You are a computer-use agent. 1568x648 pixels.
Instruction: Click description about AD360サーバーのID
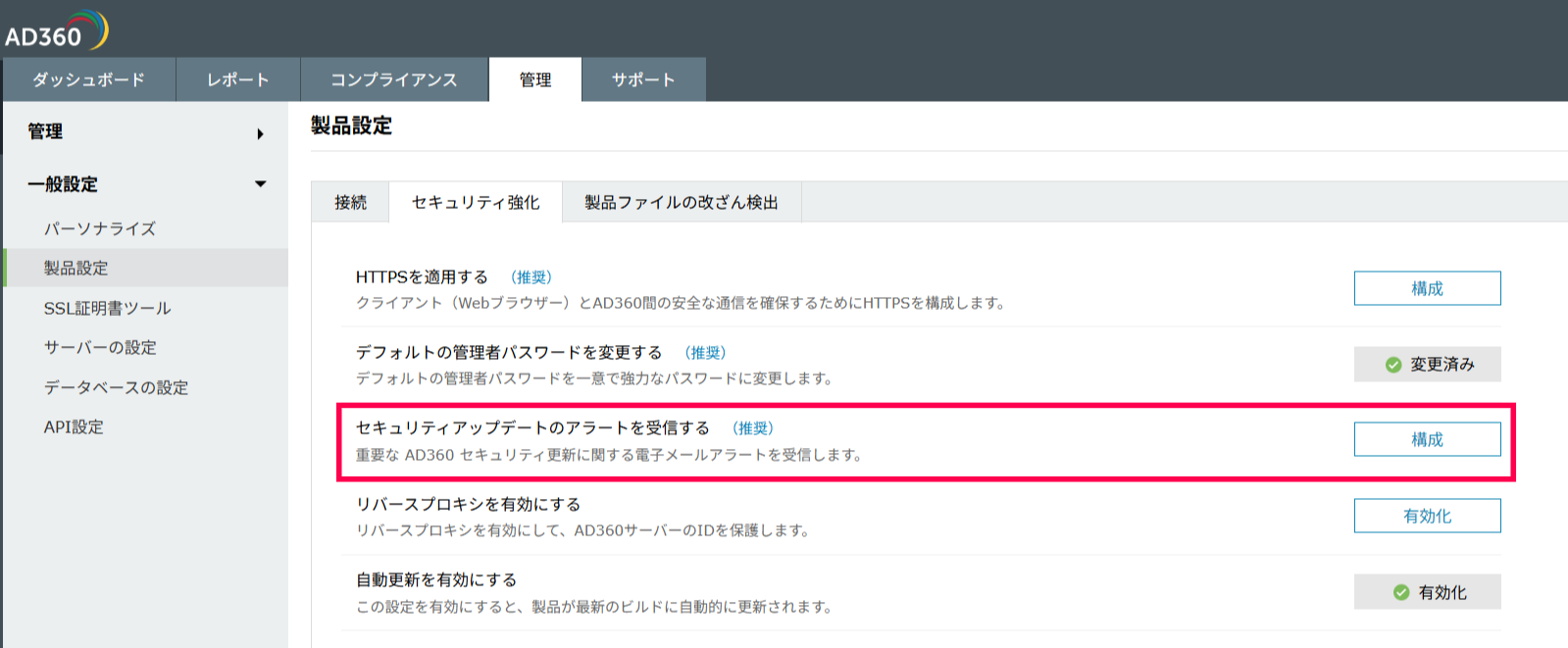point(583,530)
